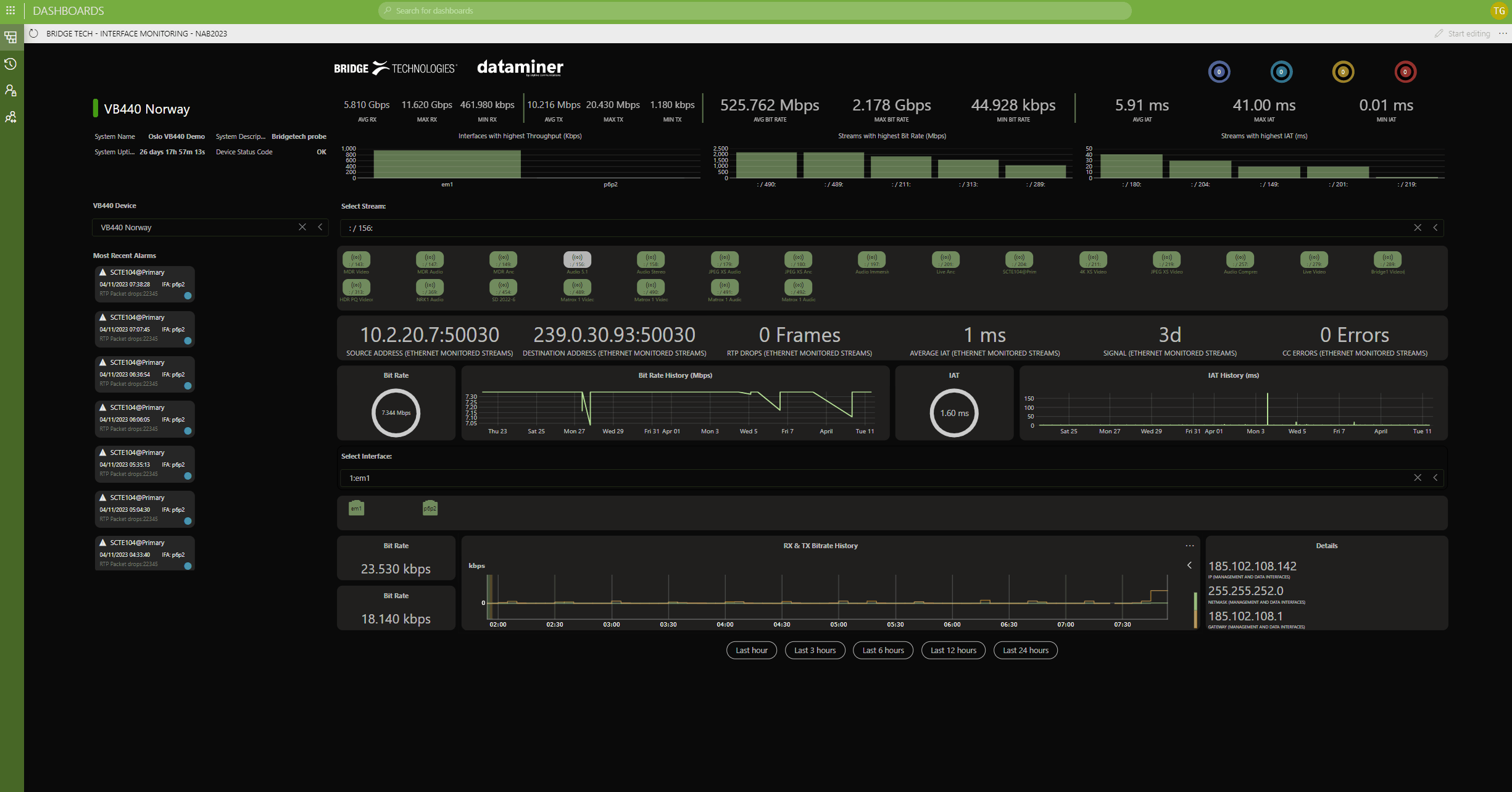The image size is (1512, 792).
Task: Select stream 454 SD 2022-6
Action: (504, 288)
